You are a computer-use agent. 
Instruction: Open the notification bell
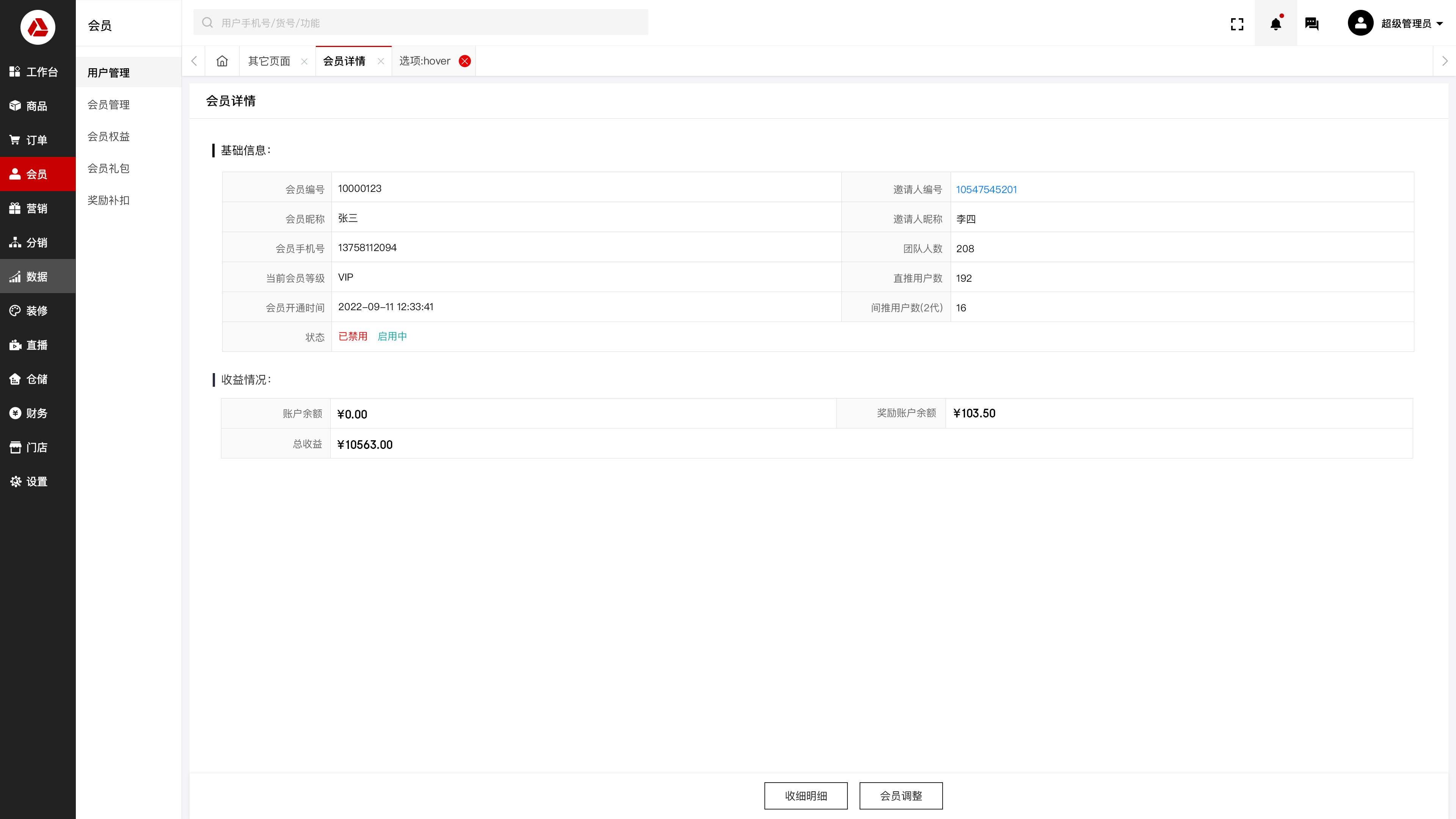tap(1275, 24)
